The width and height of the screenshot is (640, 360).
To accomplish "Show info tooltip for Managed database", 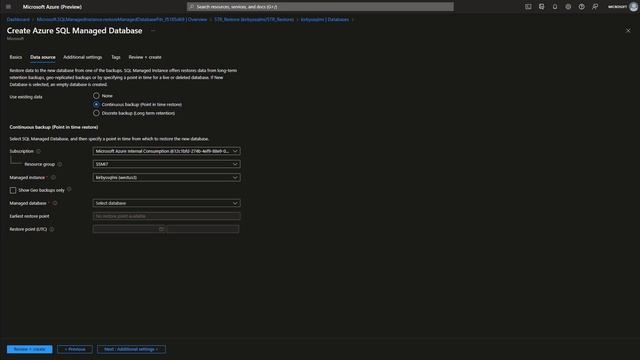I will click(x=55, y=203).
